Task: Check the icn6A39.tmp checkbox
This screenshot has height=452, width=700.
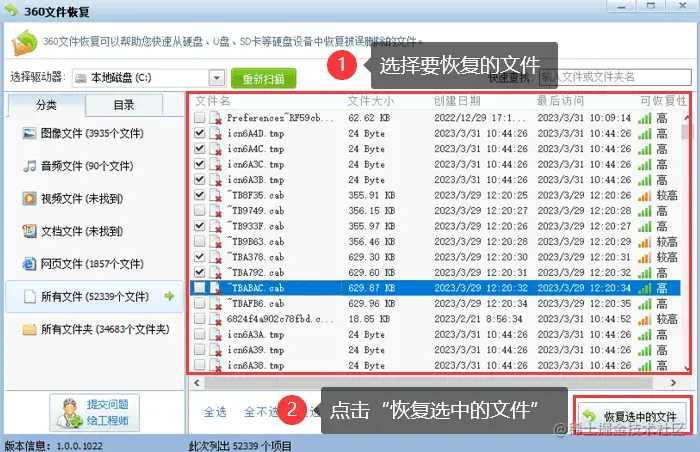Action: [200, 350]
